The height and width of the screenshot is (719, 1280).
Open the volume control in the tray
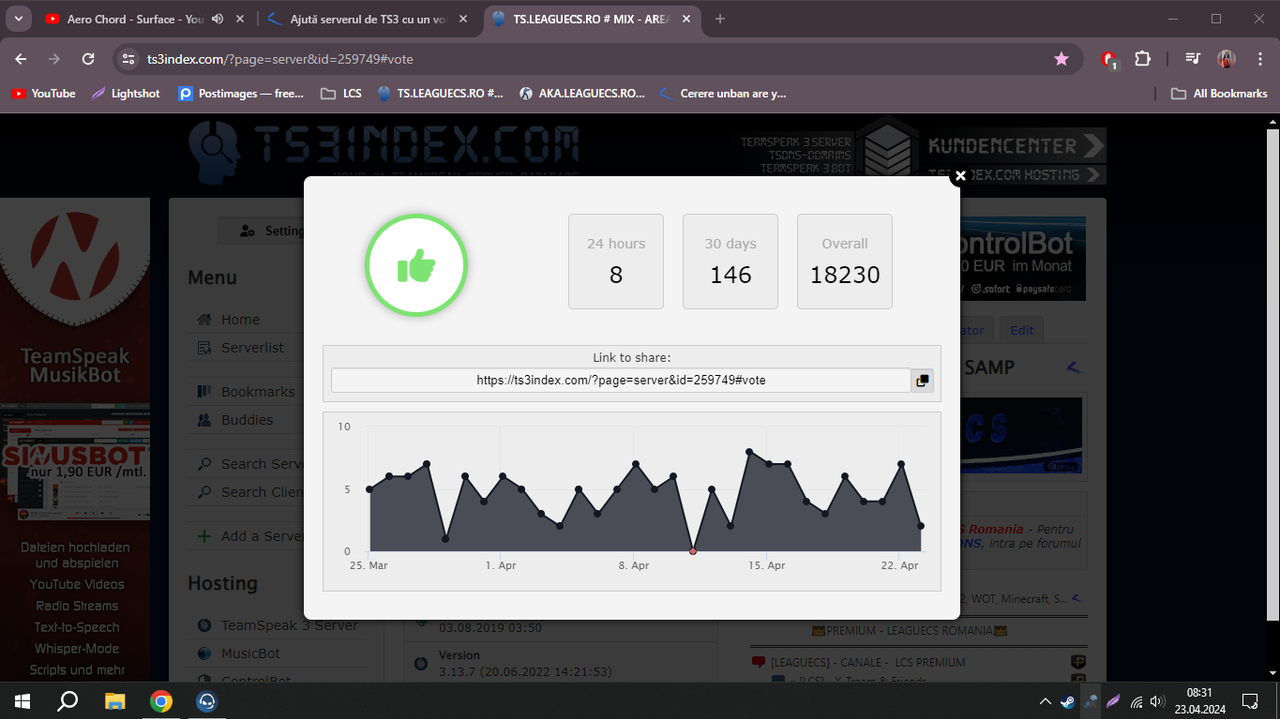(1157, 701)
